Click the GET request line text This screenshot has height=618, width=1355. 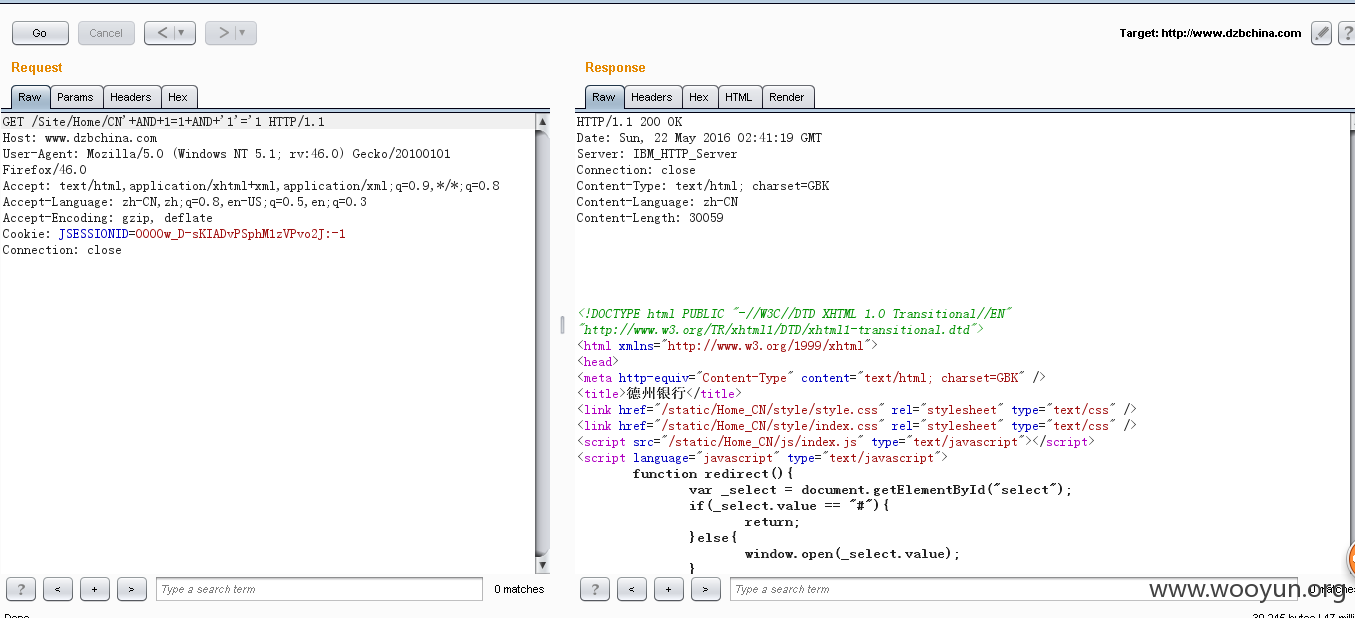click(164, 122)
